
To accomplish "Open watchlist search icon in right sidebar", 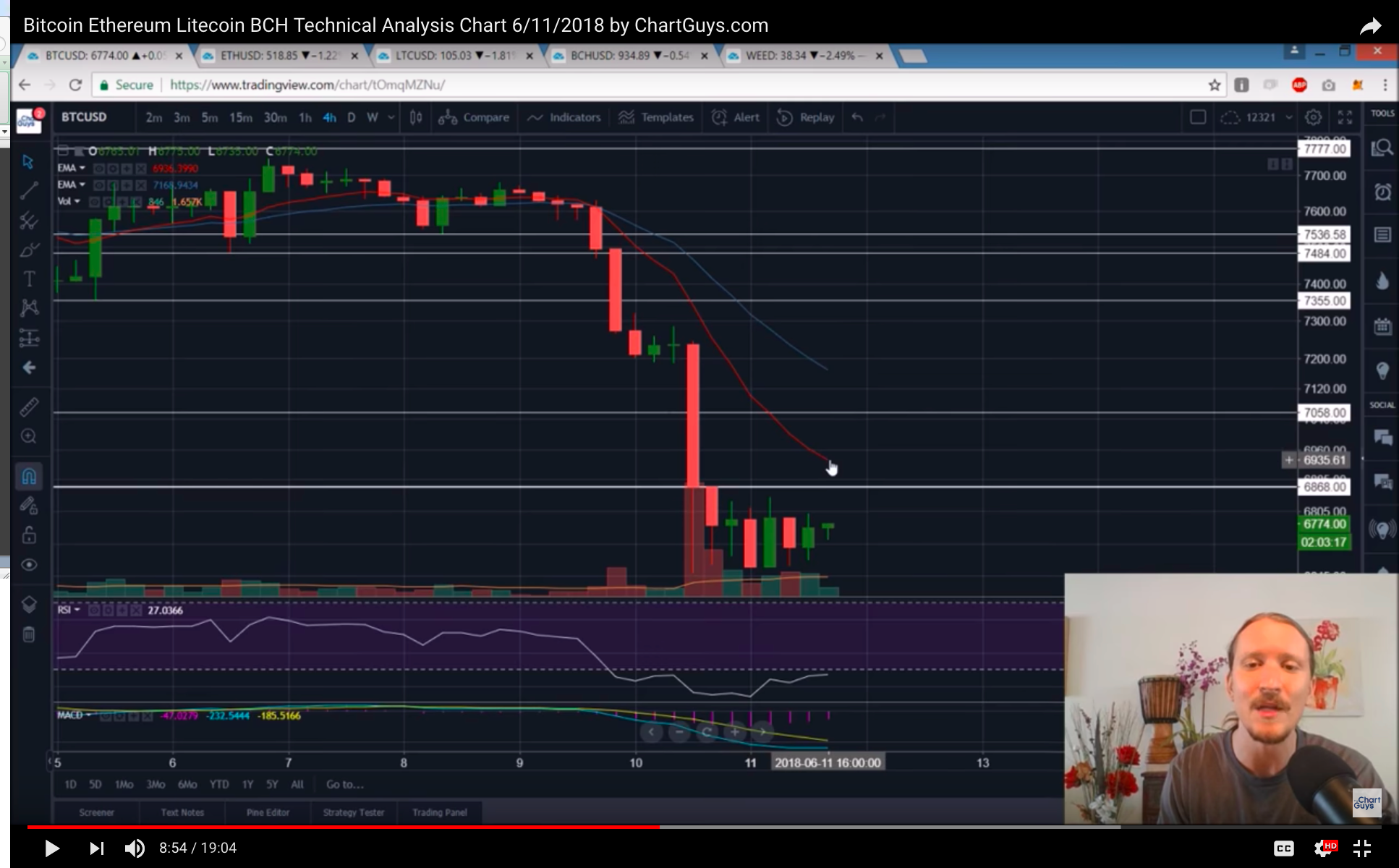I will [1382, 148].
